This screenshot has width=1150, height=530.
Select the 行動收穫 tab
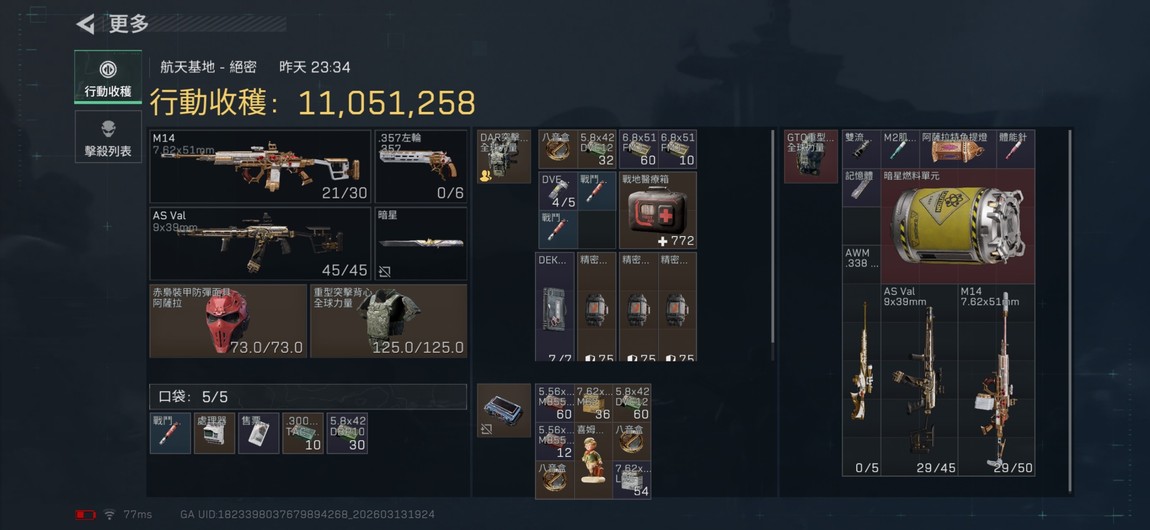click(108, 77)
